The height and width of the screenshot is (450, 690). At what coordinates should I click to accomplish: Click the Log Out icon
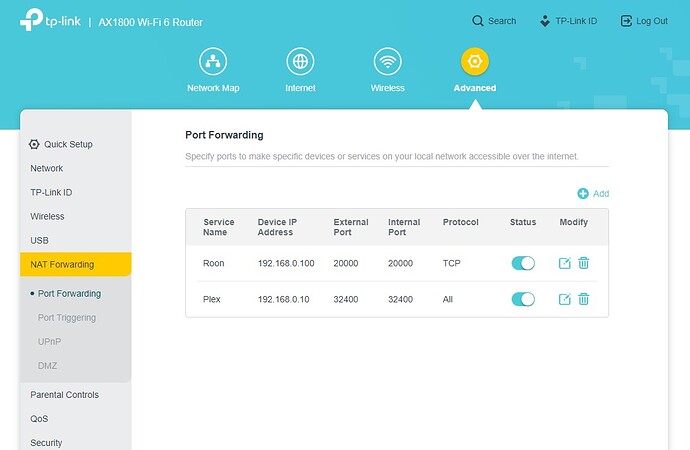click(x=626, y=21)
